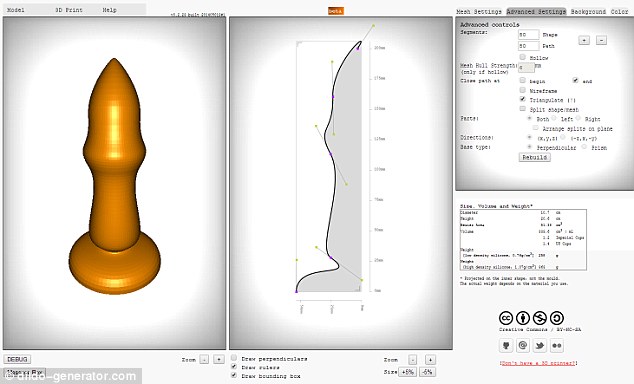Select Perpendicular base type radio

(x=529, y=147)
